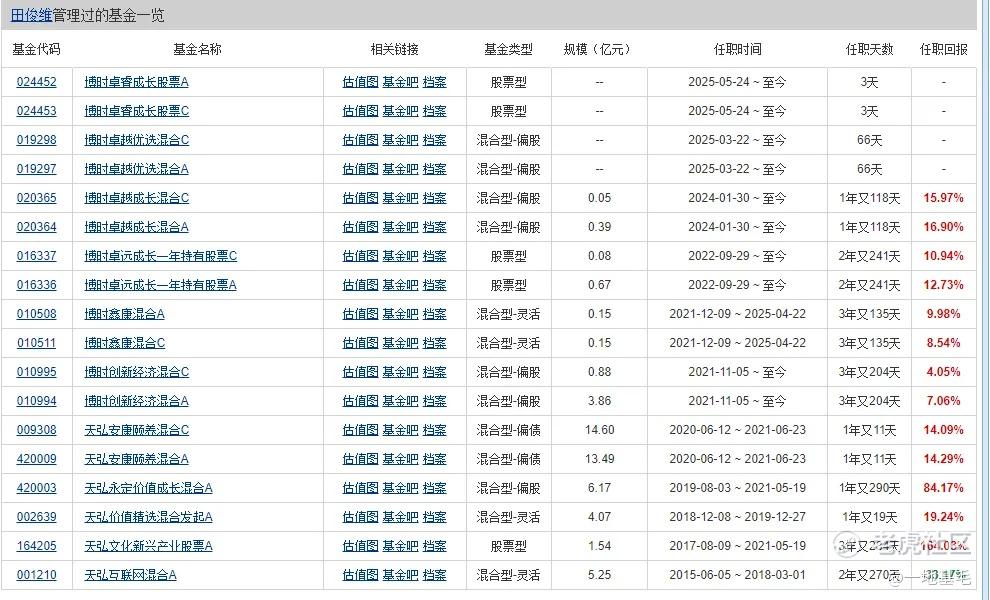Open fund code 024452 link

click(x=37, y=82)
